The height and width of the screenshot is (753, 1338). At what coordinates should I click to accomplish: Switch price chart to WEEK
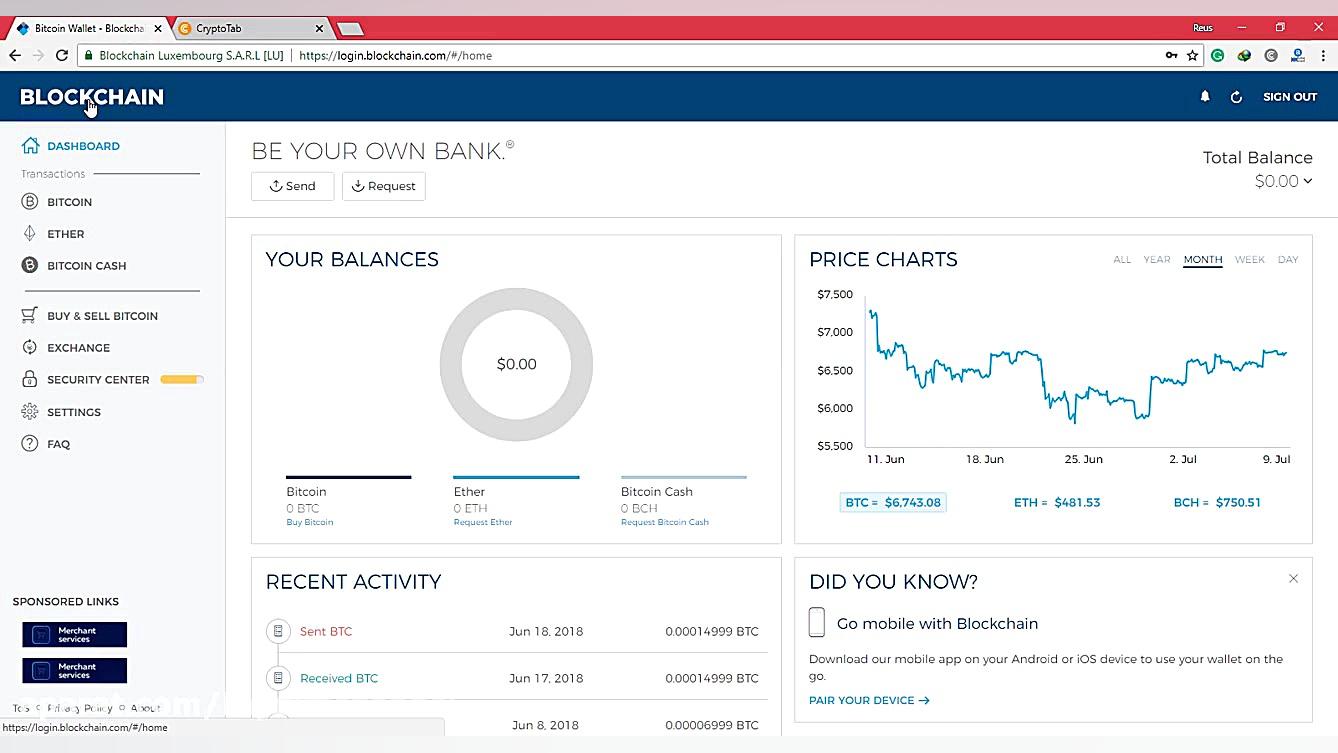tap(1250, 260)
